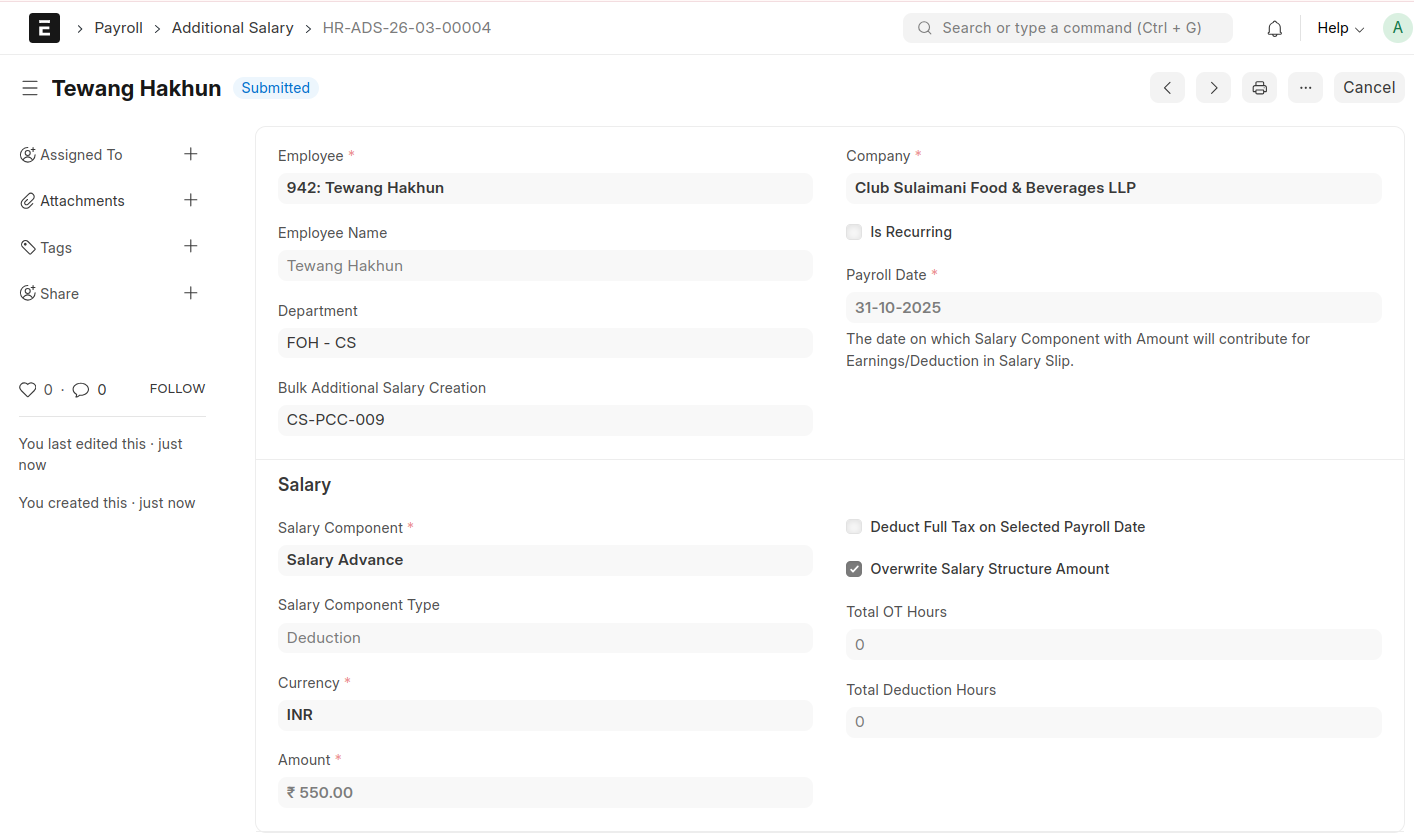Navigate to Payroll breadcrumb

click(x=119, y=28)
